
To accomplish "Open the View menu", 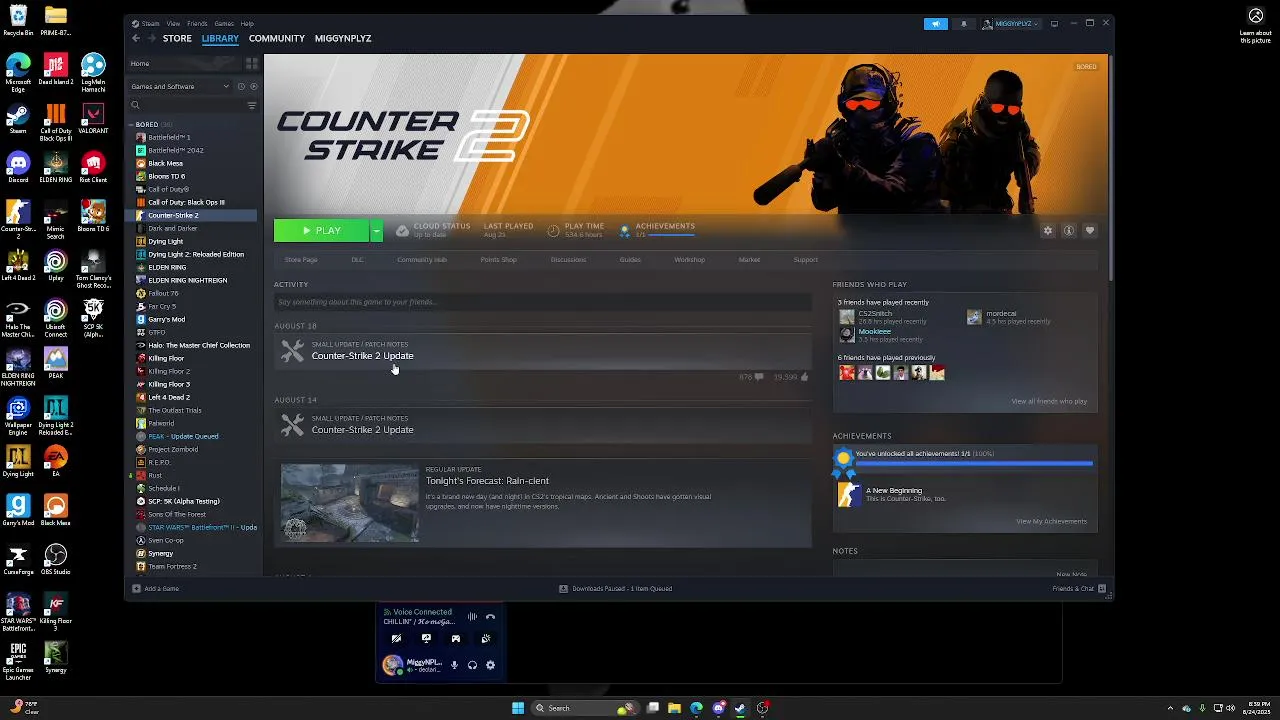I will pyautogui.click(x=173, y=23).
